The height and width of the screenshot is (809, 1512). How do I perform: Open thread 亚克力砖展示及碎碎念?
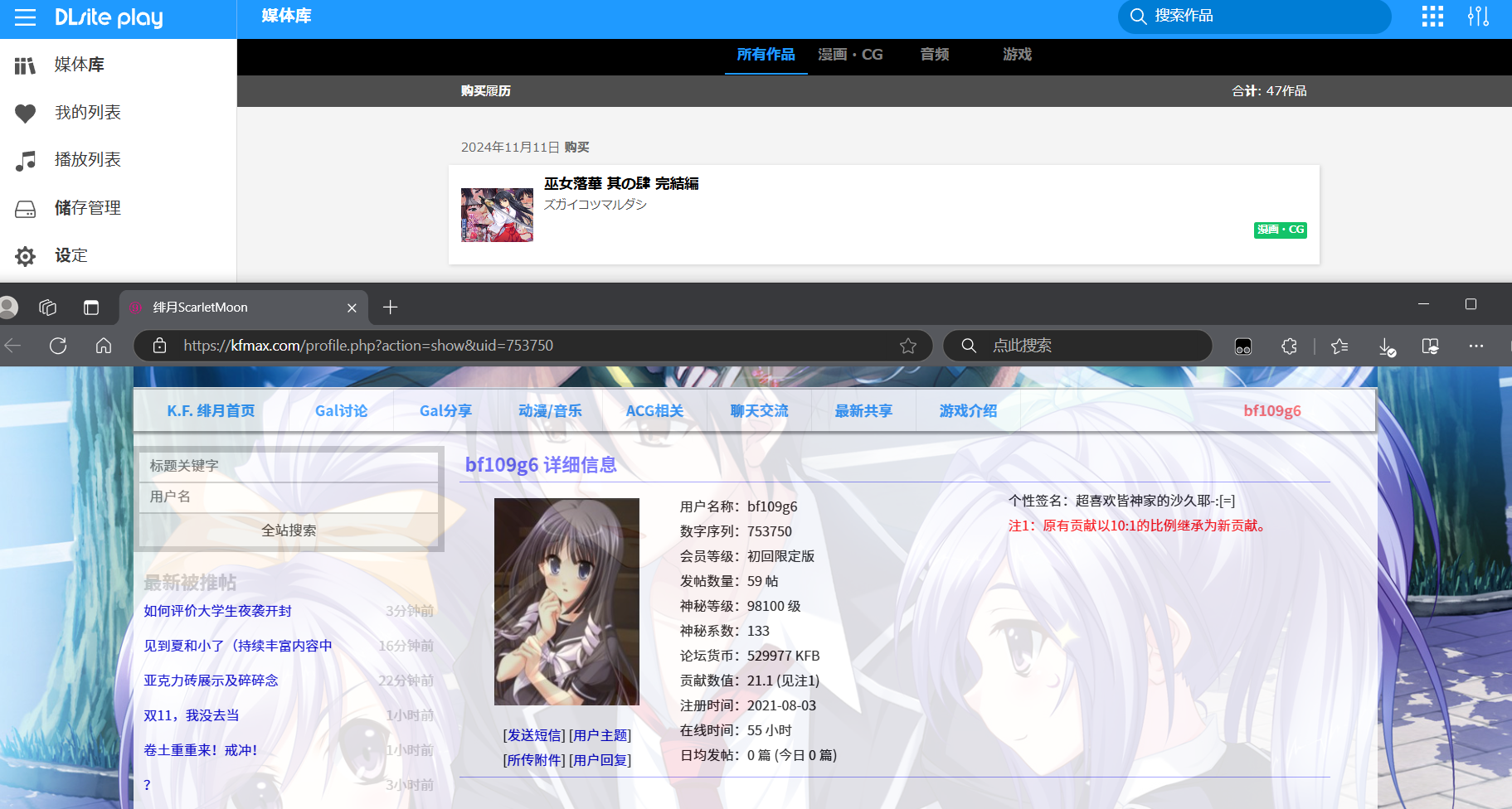211,681
